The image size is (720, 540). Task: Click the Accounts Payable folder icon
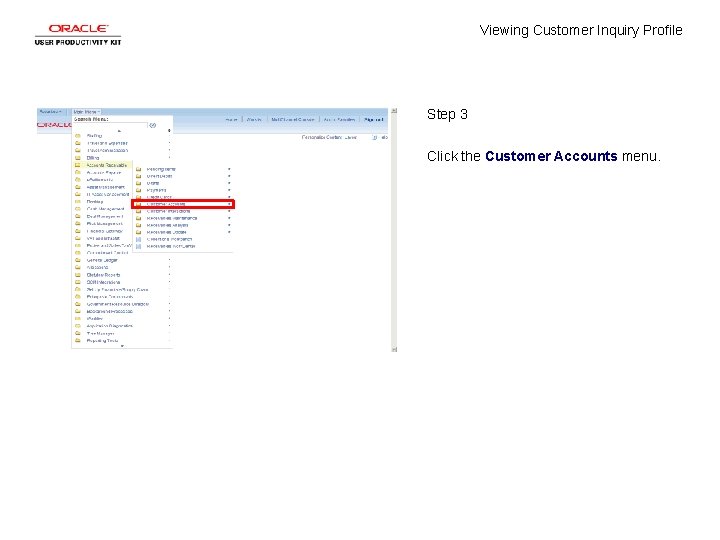pyautogui.click(x=78, y=172)
